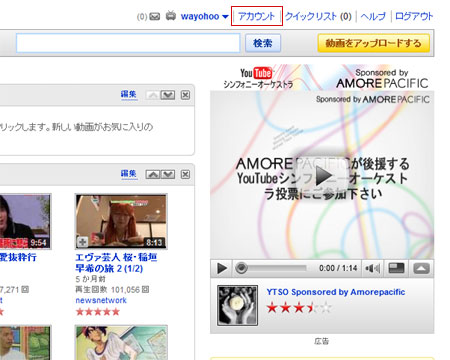Close the first module with X icon
The image size is (450, 360).
click(x=185, y=95)
